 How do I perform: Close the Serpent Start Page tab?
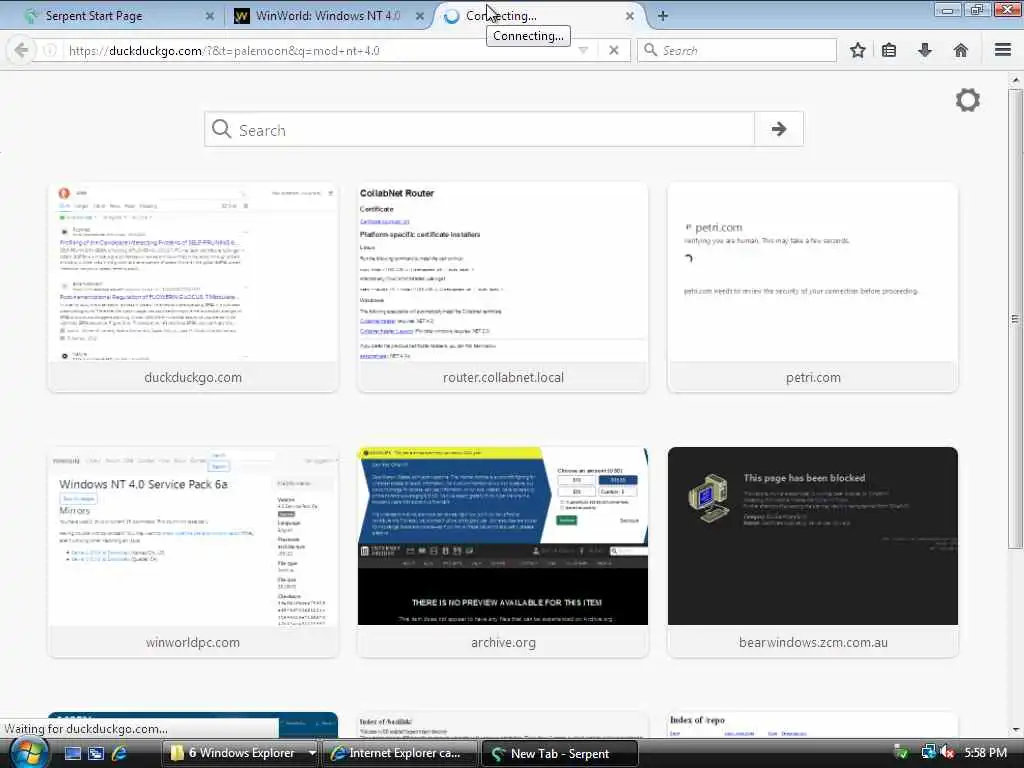[210, 16]
